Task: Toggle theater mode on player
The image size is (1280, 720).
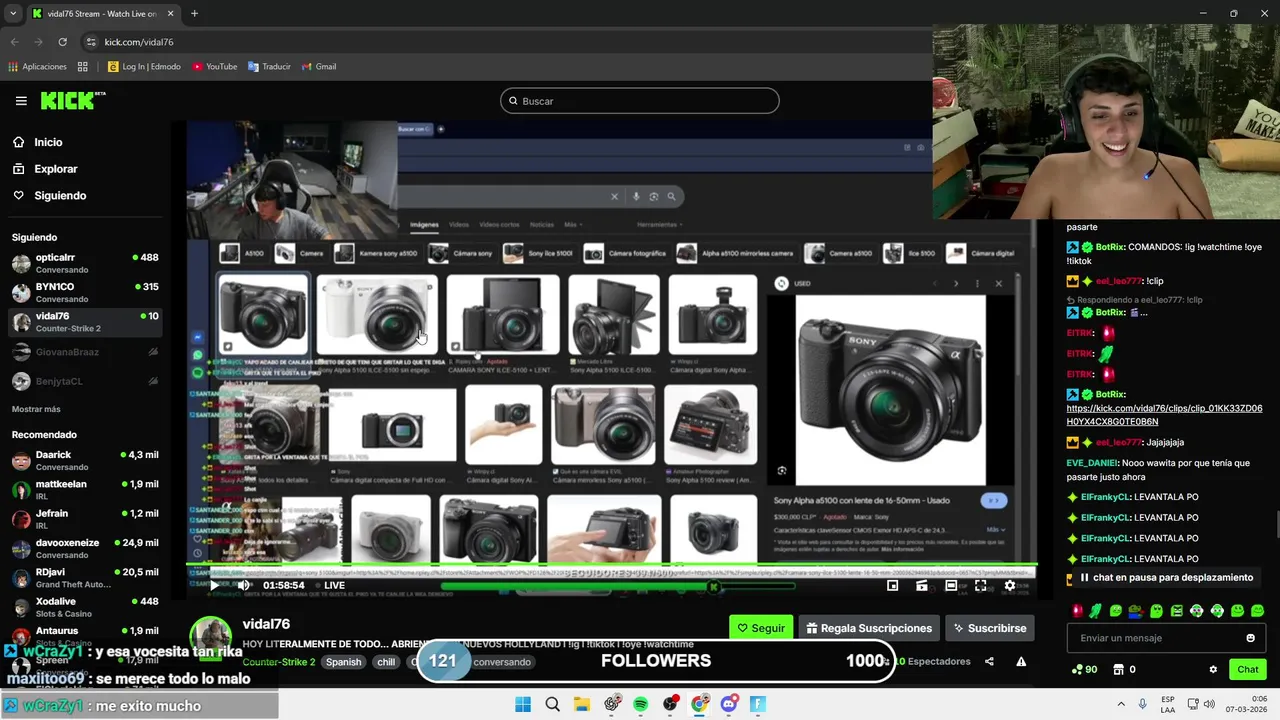Action: pyautogui.click(x=951, y=585)
